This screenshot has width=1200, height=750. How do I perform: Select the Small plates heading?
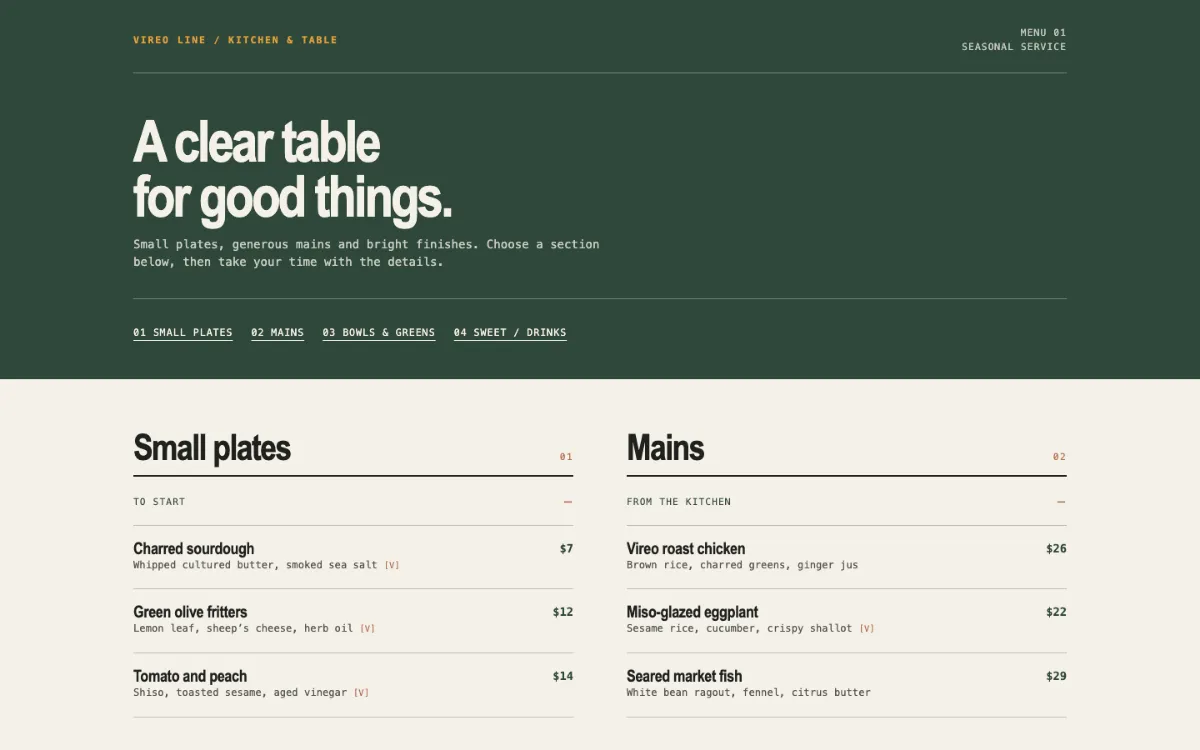pyautogui.click(x=212, y=448)
